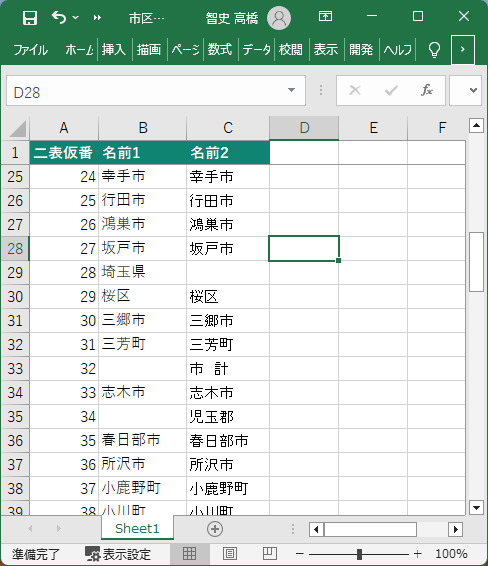Open the ファイル menu
The width and height of the screenshot is (488, 566).
(30, 49)
